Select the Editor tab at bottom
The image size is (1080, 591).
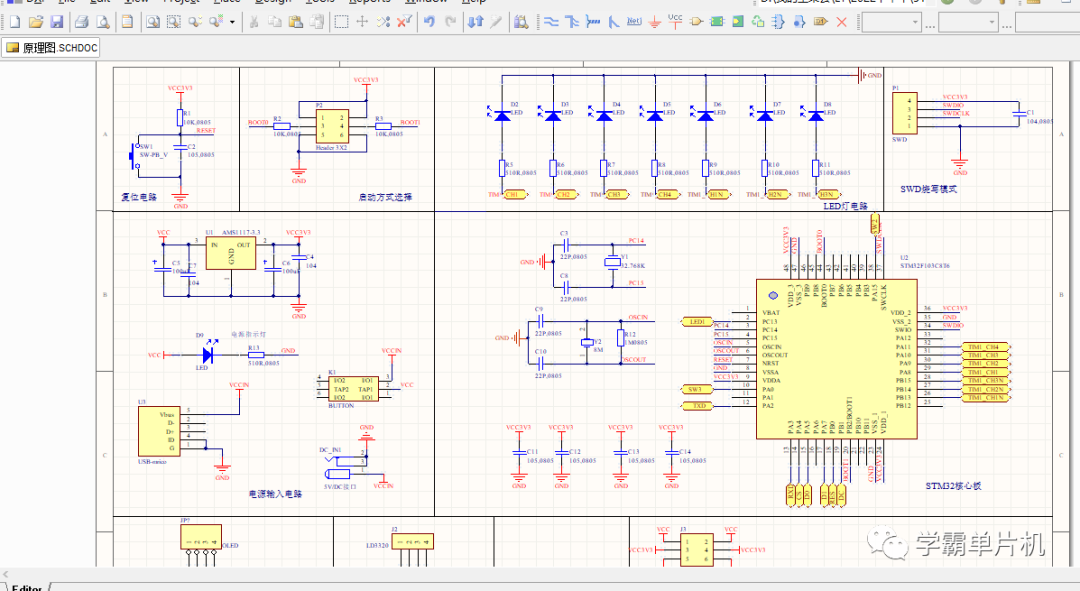click(26, 587)
